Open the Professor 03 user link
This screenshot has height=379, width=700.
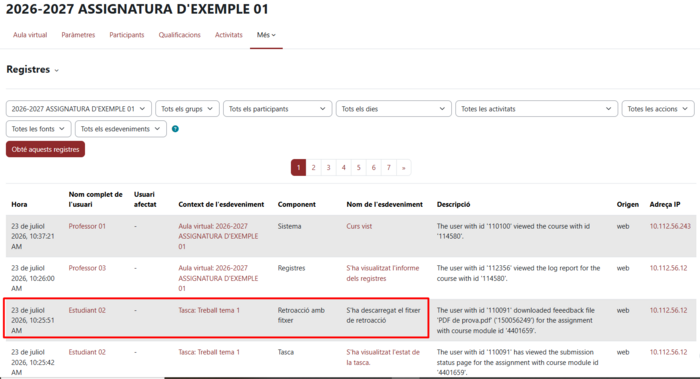coord(87,268)
